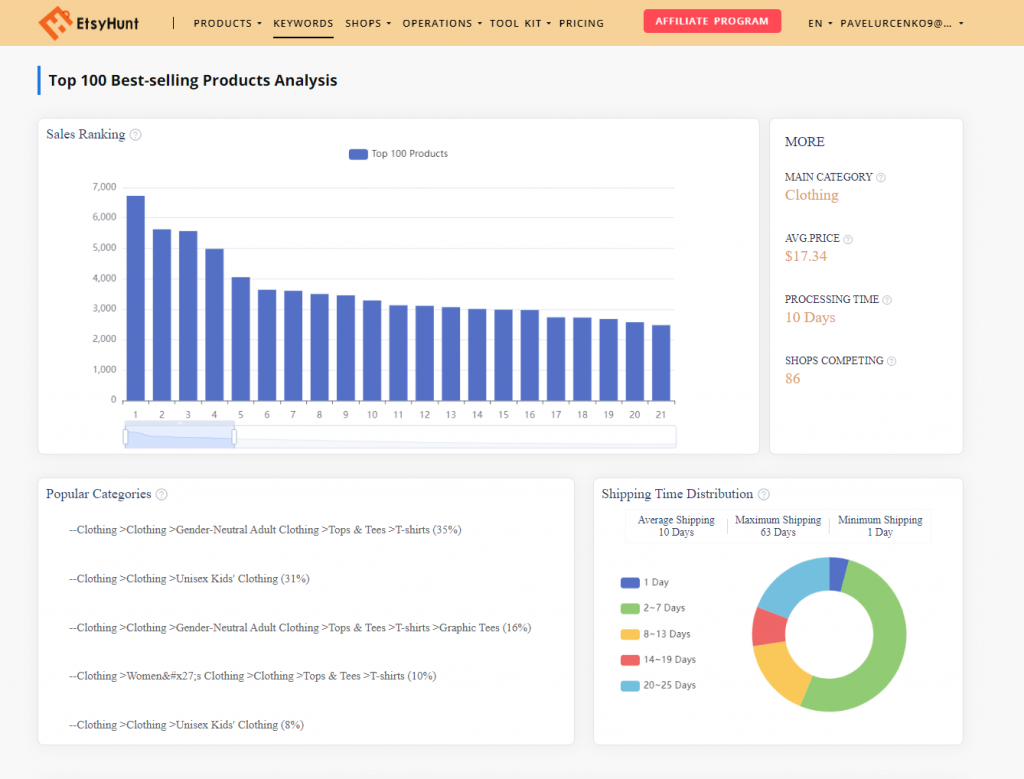Toggle the 2~7 Days legend entry
The width and height of the screenshot is (1024, 779).
630,608
